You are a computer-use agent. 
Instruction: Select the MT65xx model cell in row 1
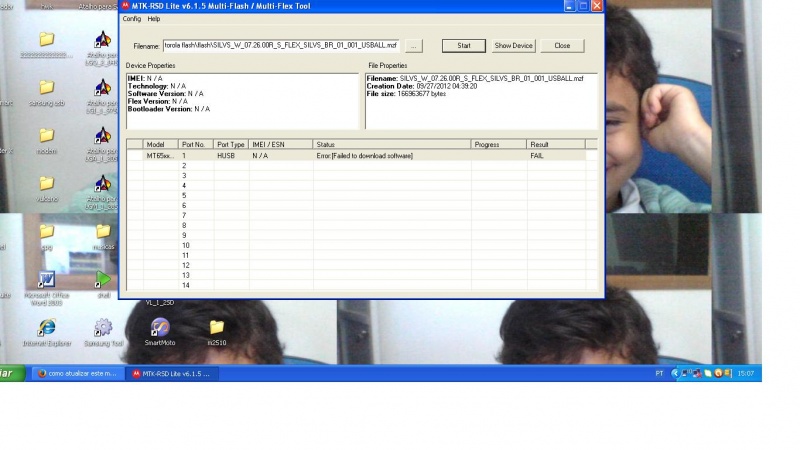(160, 156)
